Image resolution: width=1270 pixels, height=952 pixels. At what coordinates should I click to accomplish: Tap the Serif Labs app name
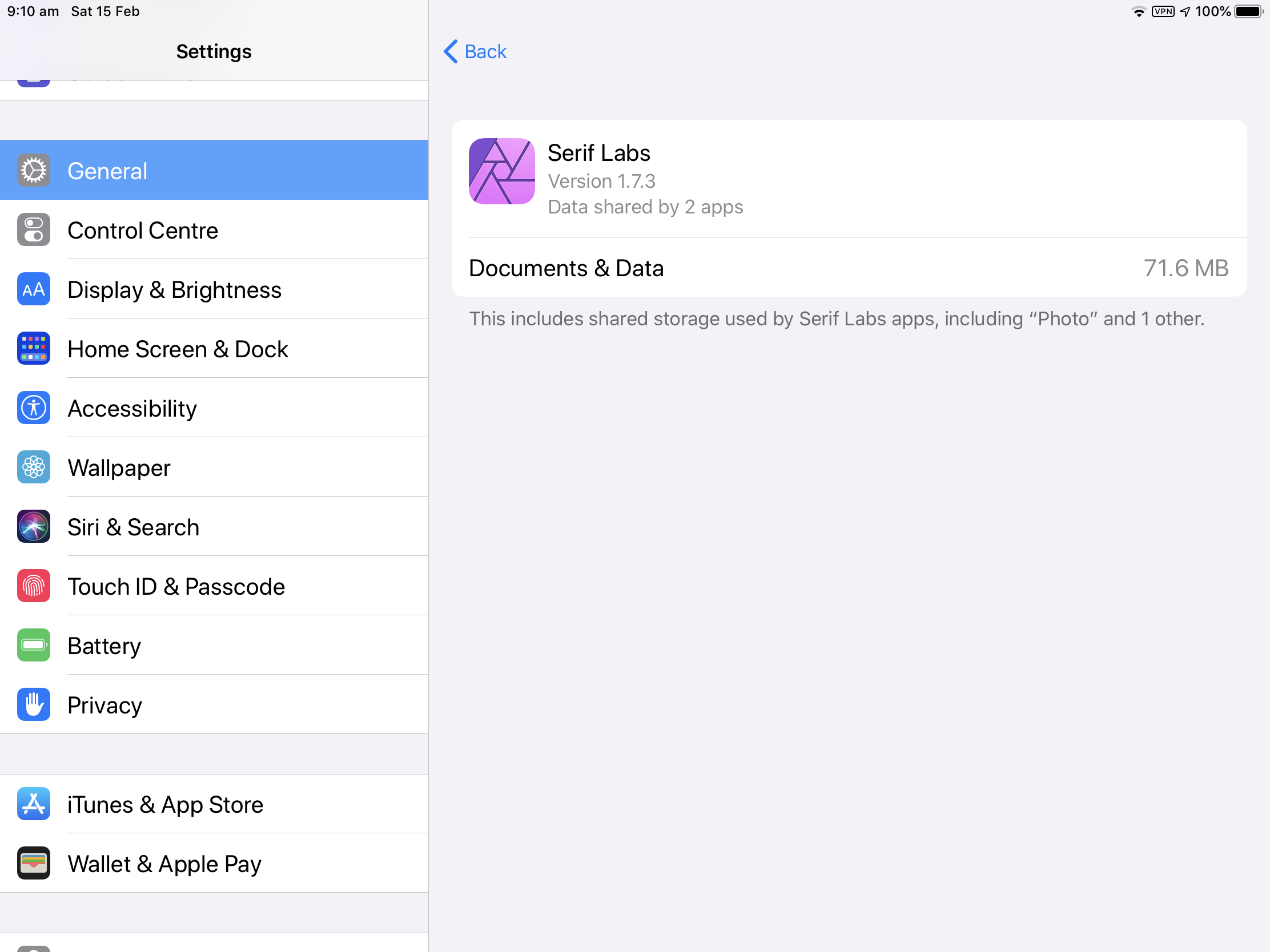pos(599,153)
